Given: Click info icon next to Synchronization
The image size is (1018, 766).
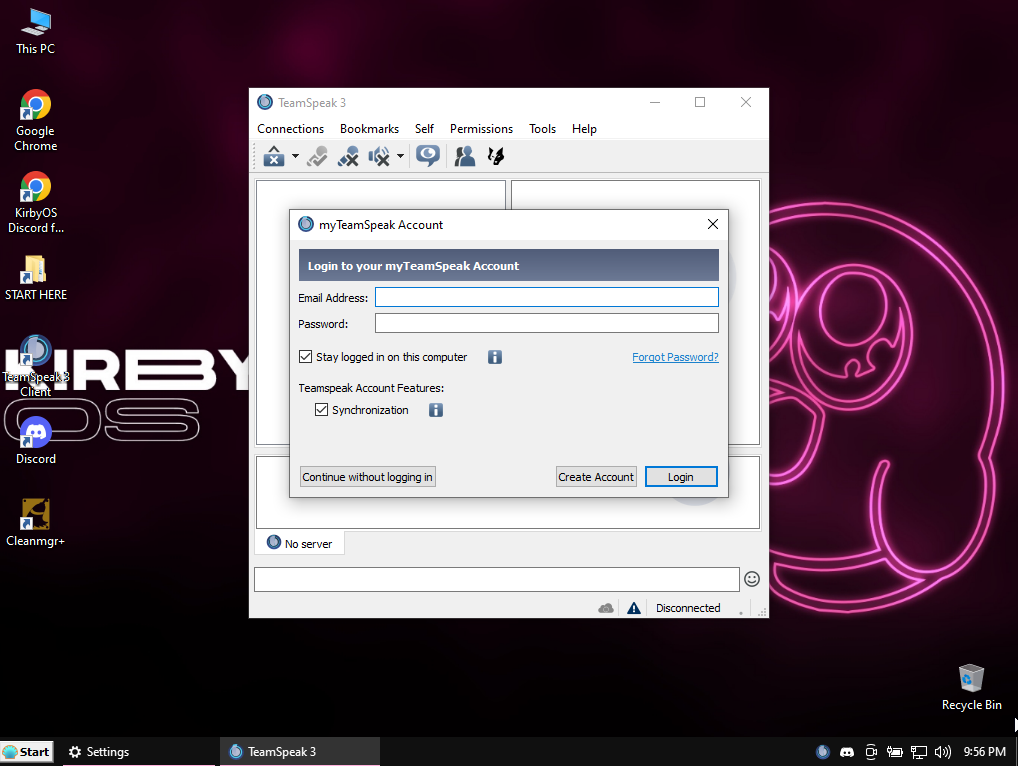Looking at the screenshot, I should point(436,410).
